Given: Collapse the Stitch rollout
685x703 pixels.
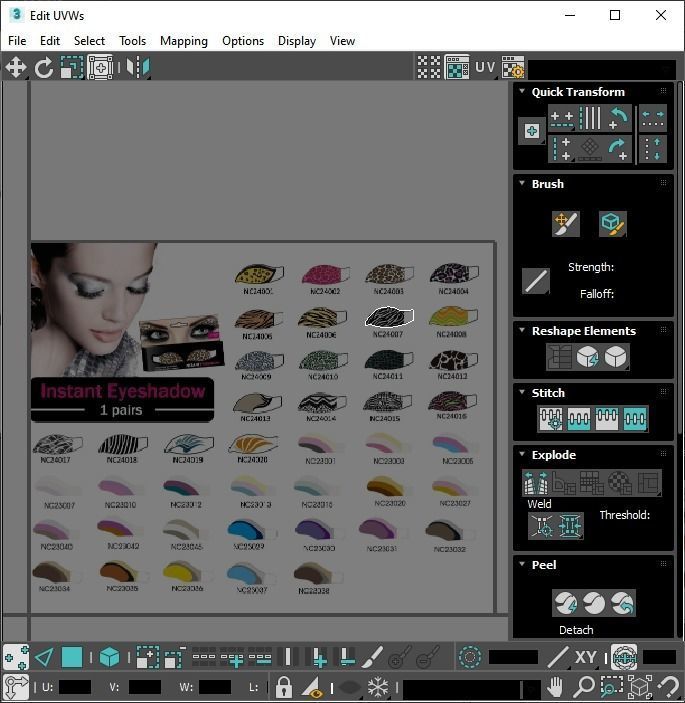Looking at the screenshot, I should pyautogui.click(x=522, y=392).
